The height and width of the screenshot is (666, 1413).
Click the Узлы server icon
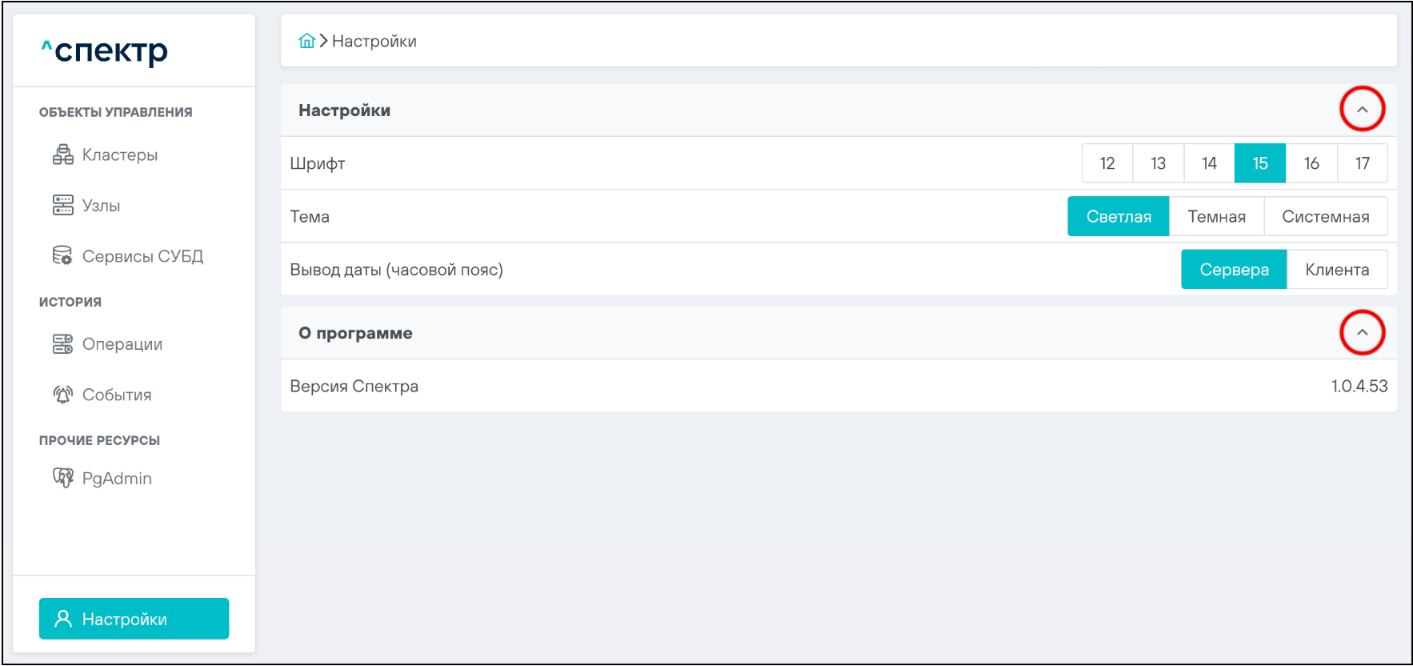coord(63,206)
